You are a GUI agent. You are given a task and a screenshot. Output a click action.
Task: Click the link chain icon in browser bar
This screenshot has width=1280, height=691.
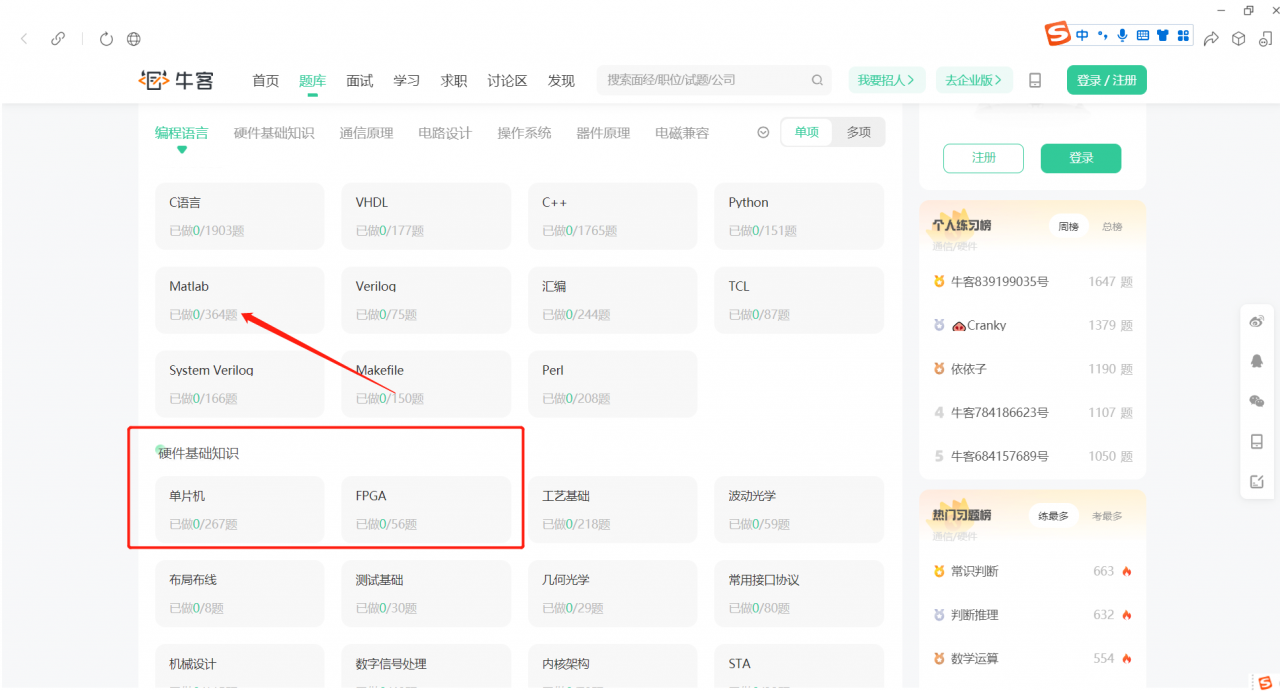click(58, 39)
